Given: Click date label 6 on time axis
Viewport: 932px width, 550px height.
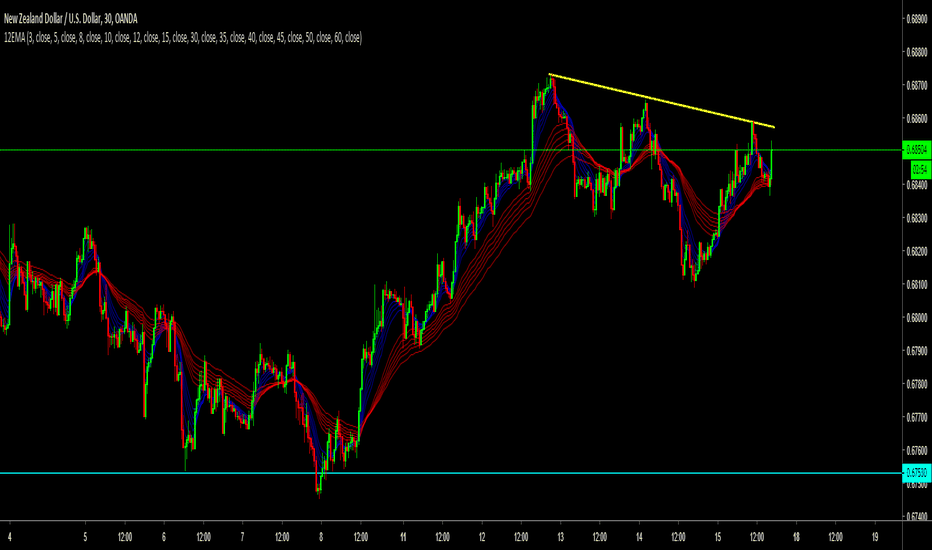Looking at the screenshot, I should pos(164,537).
